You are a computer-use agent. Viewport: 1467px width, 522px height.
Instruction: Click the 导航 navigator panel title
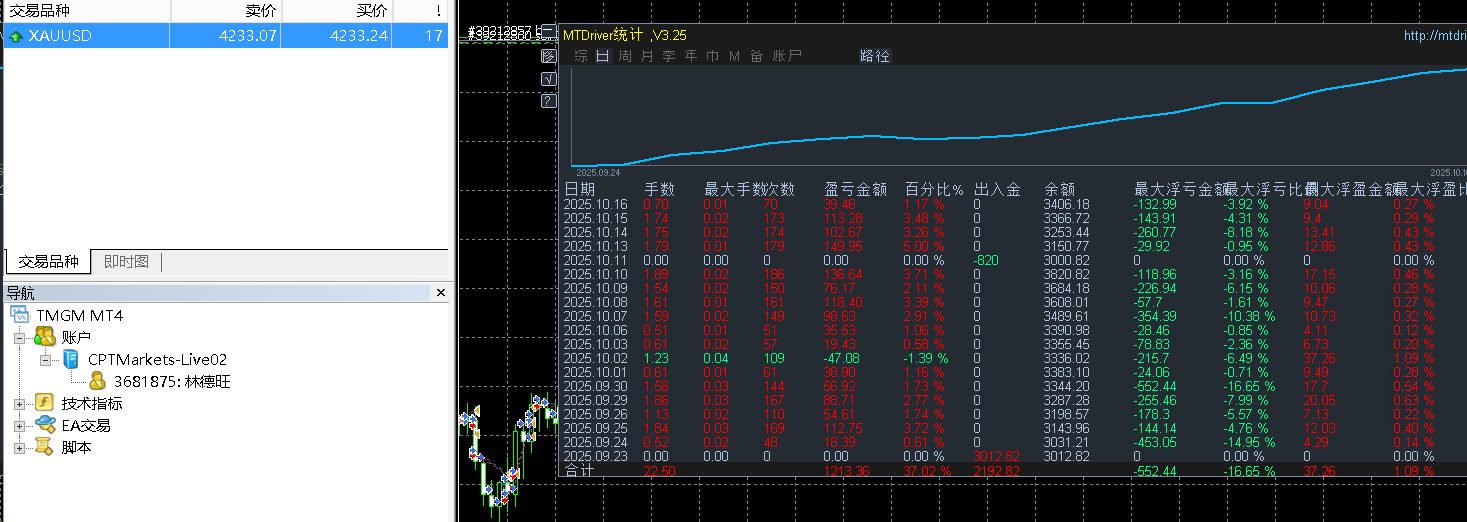pyautogui.click(x=20, y=293)
